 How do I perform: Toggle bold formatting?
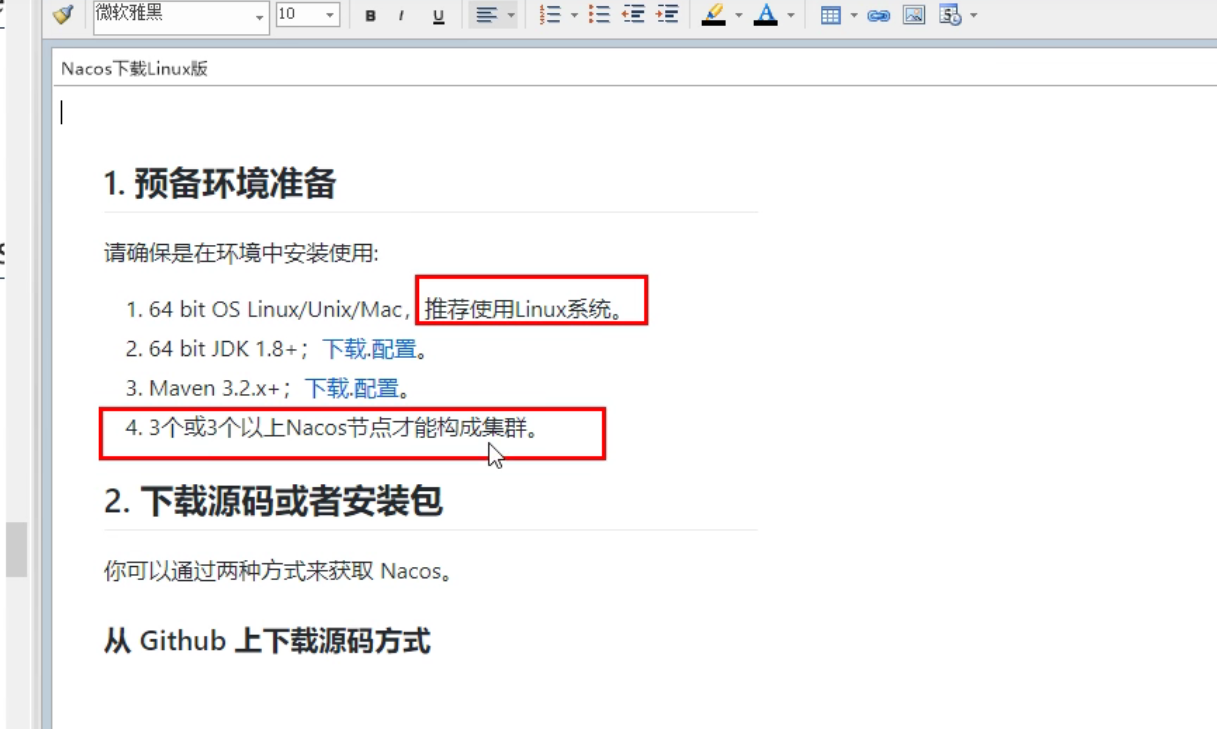tap(371, 16)
